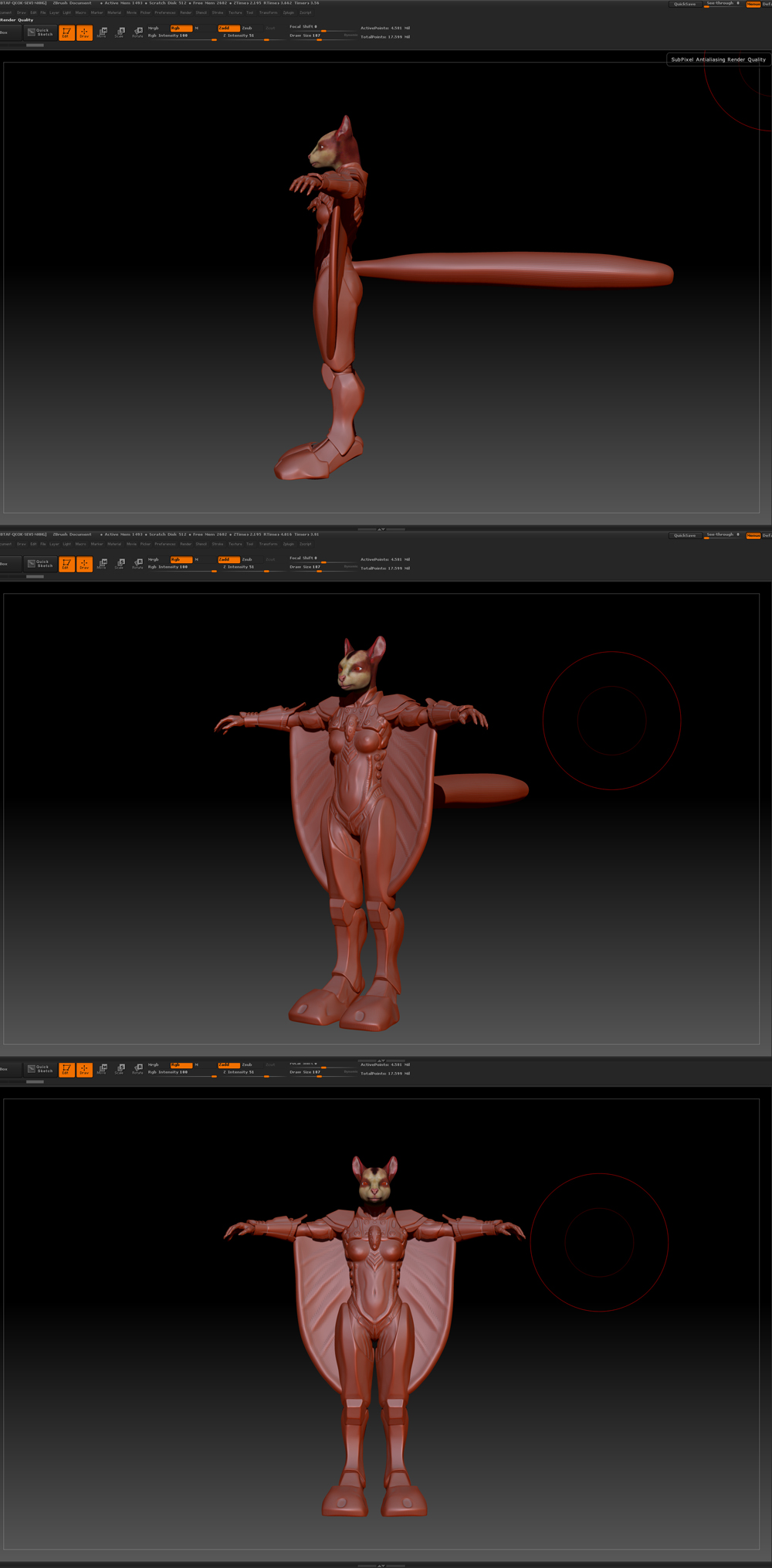Image resolution: width=772 pixels, height=1568 pixels.
Task: Adjust See-through slider in the side-view screenshot
Action: pos(723,4)
